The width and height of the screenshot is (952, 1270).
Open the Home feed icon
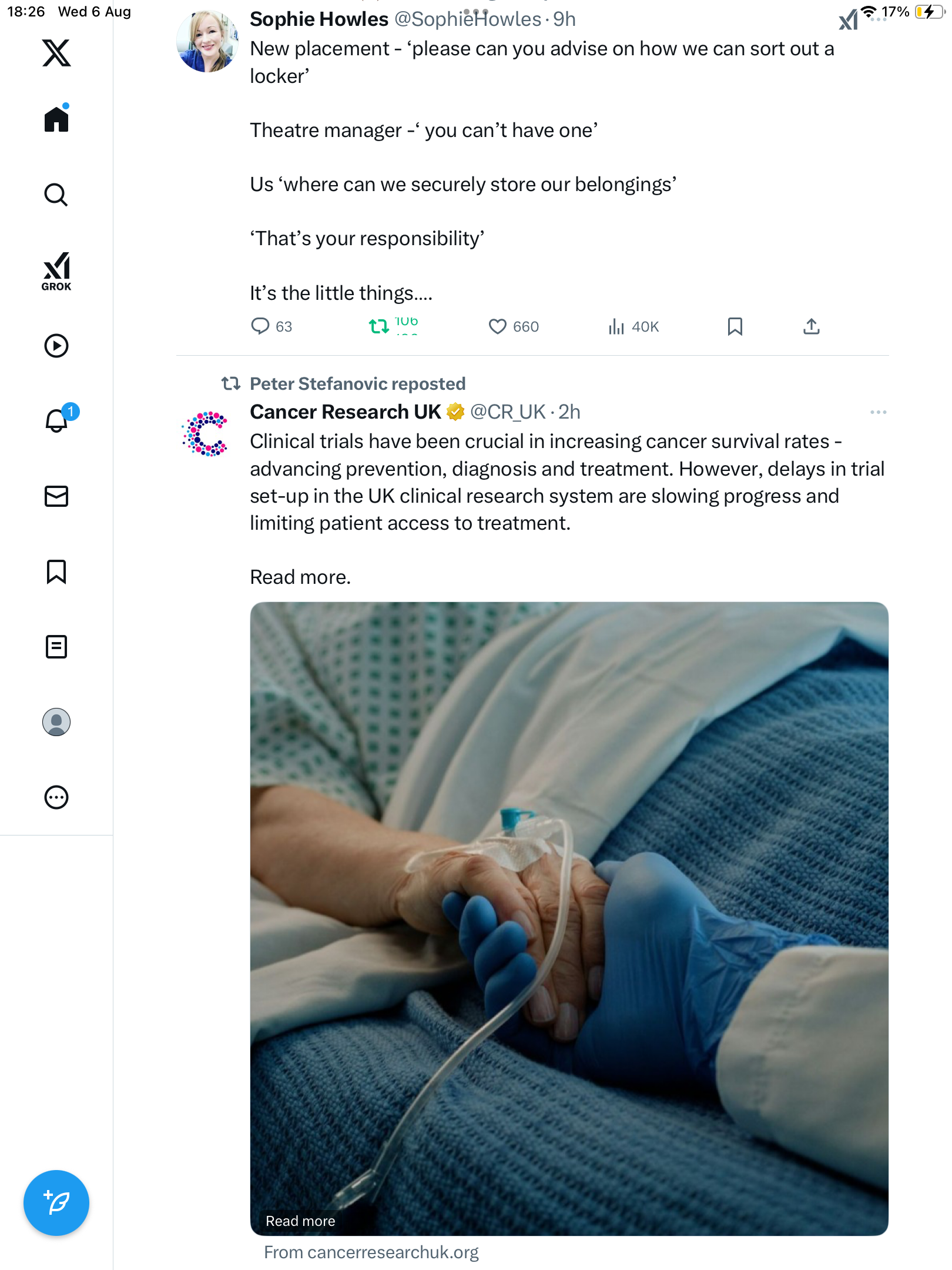56,119
